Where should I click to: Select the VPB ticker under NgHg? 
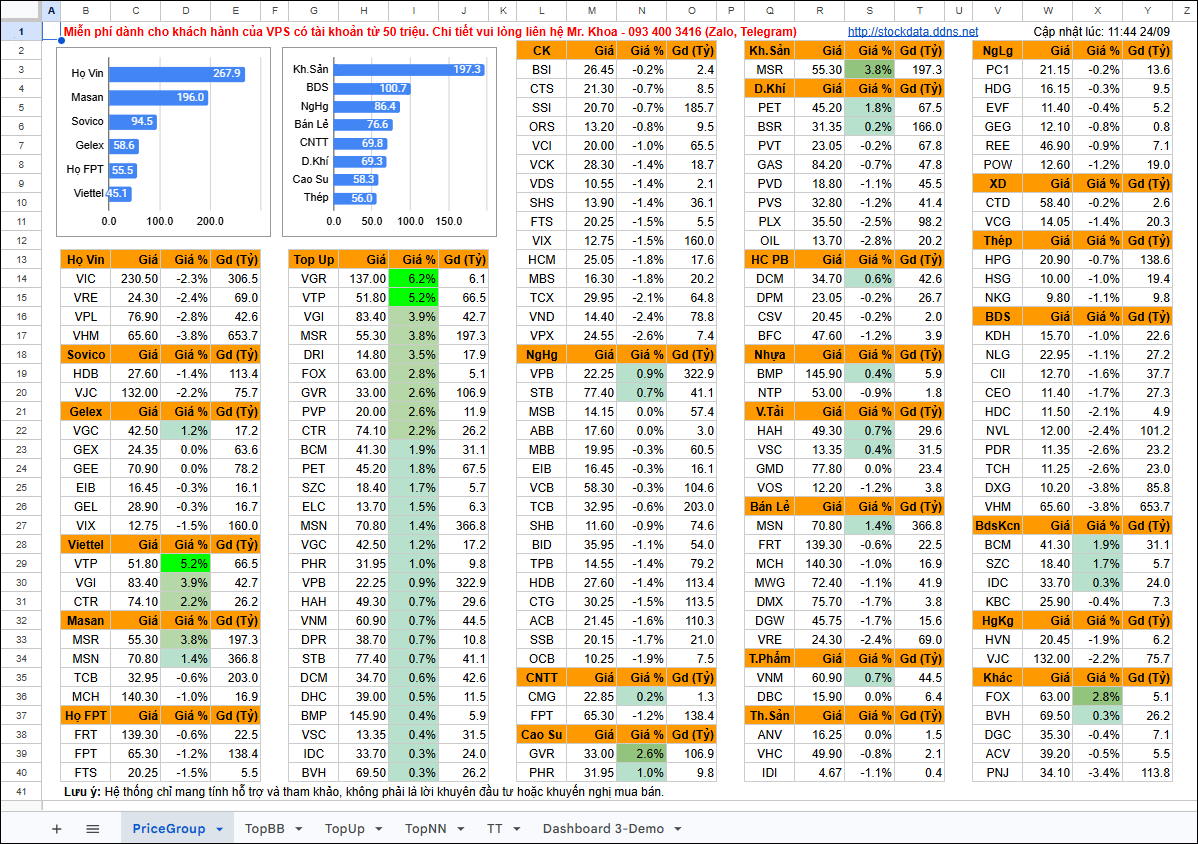click(542, 373)
